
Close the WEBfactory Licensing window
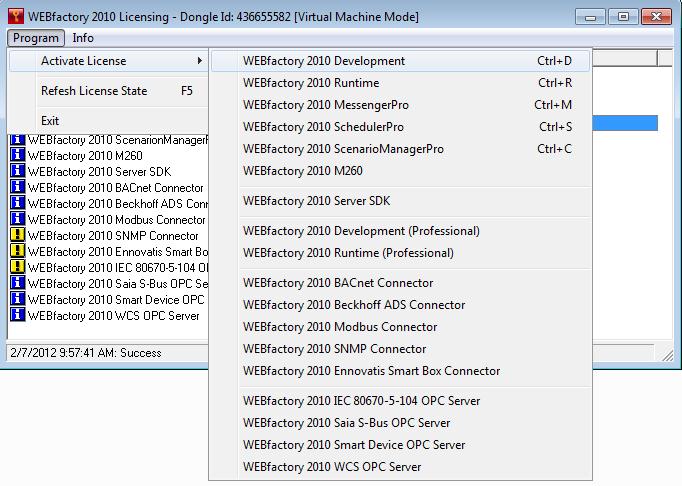tap(656, 17)
